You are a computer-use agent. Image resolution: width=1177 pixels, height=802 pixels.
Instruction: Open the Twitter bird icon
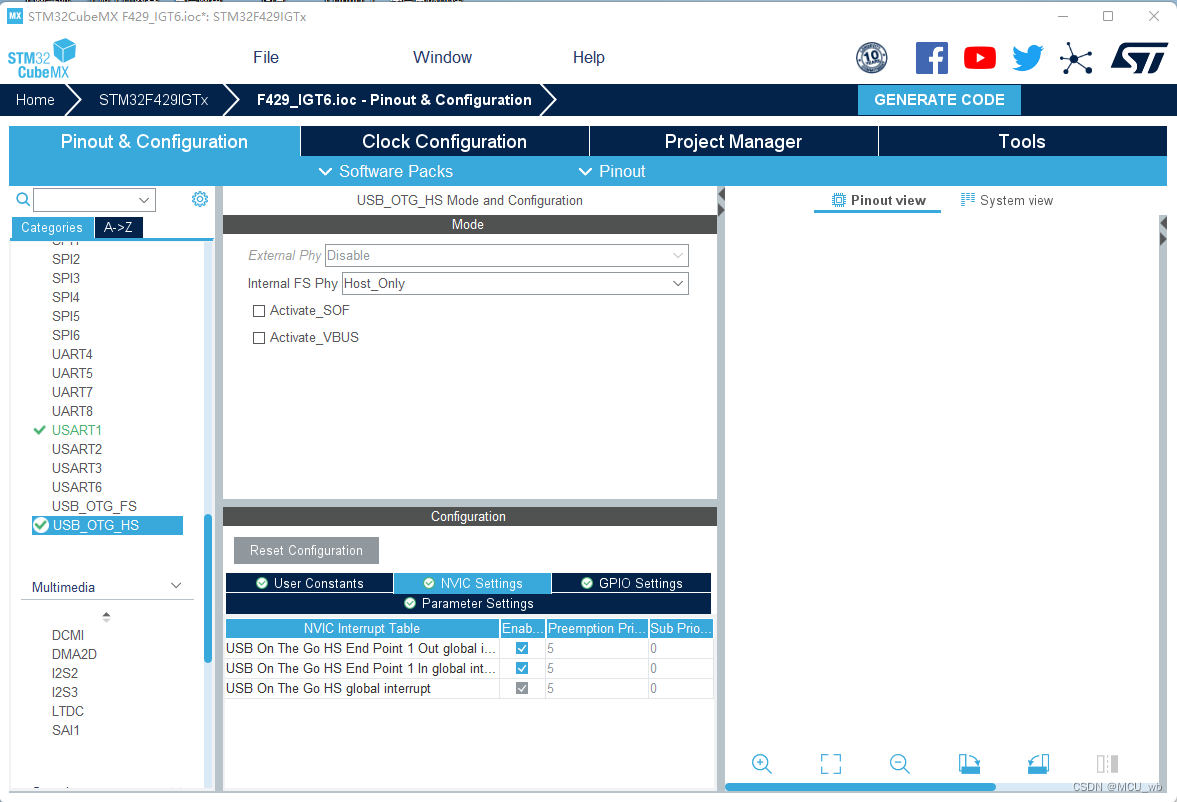(1028, 58)
